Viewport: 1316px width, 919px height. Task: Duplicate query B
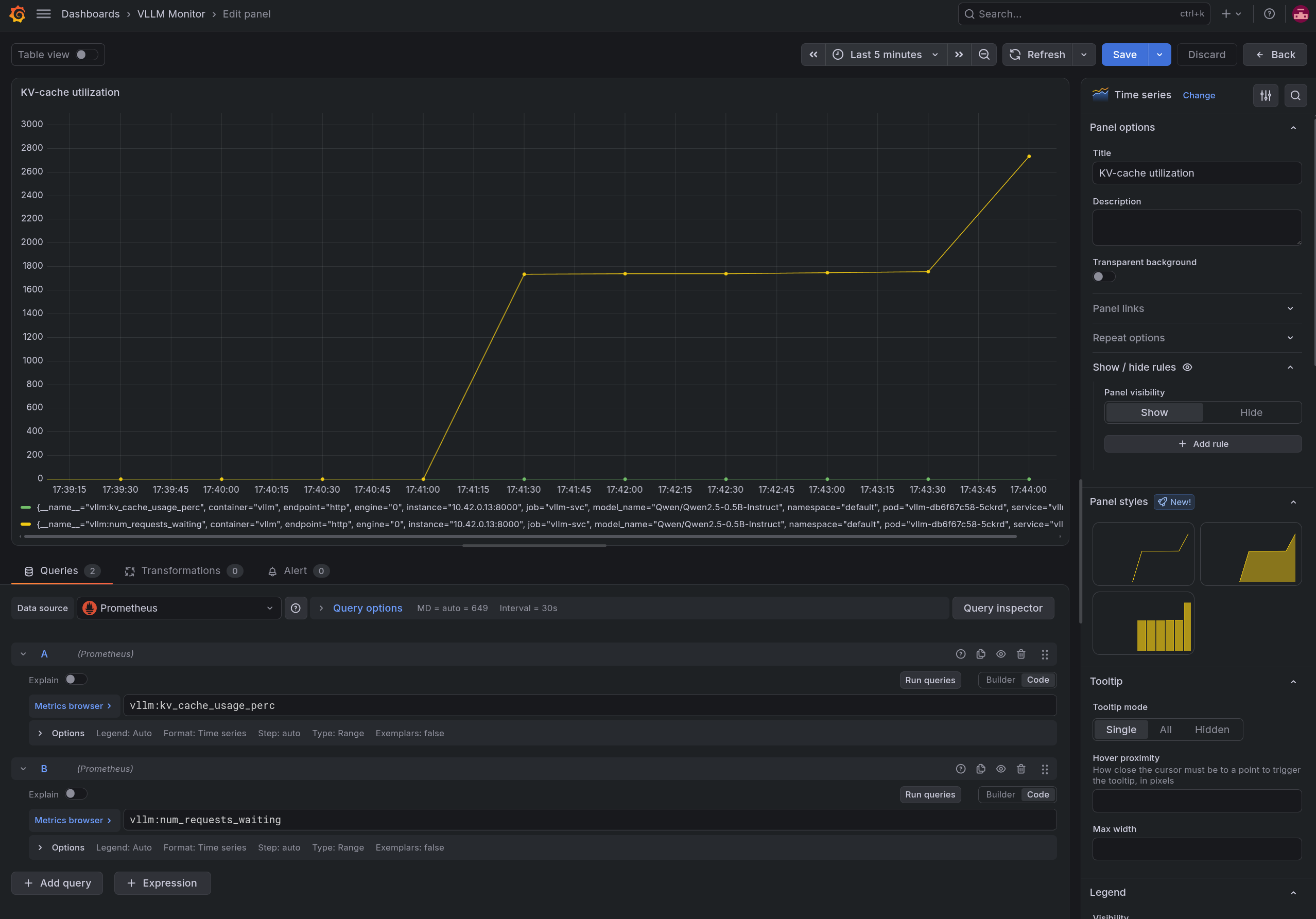point(981,769)
